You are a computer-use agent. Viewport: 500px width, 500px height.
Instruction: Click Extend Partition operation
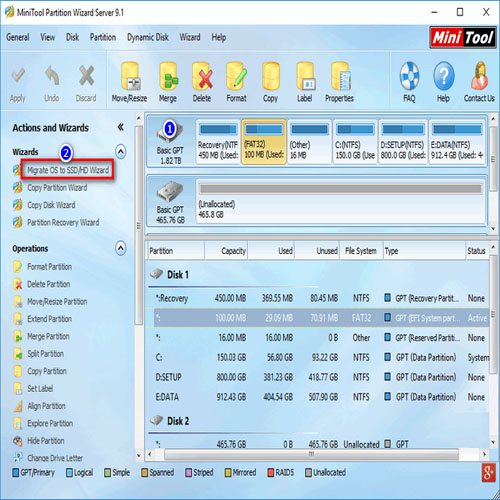click(x=49, y=319)
